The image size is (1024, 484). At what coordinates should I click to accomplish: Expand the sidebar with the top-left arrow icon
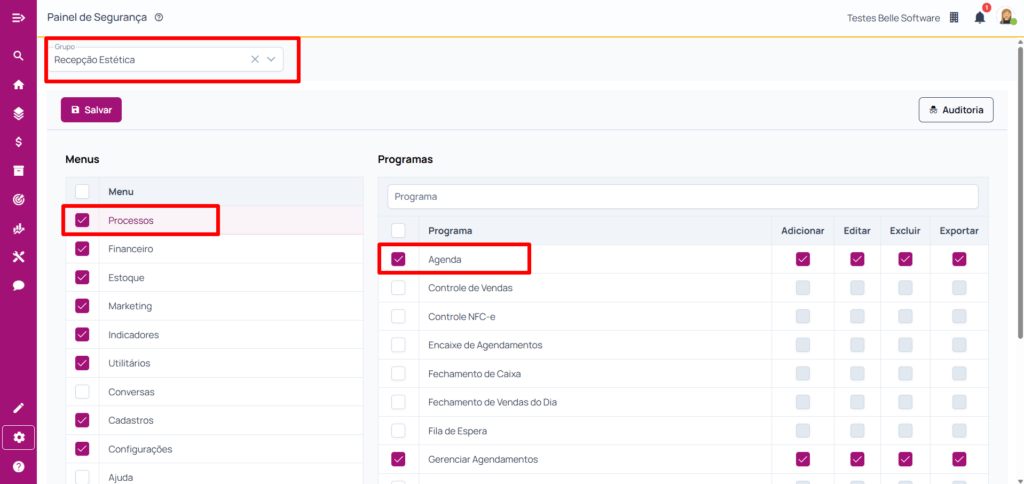point(18,17)
